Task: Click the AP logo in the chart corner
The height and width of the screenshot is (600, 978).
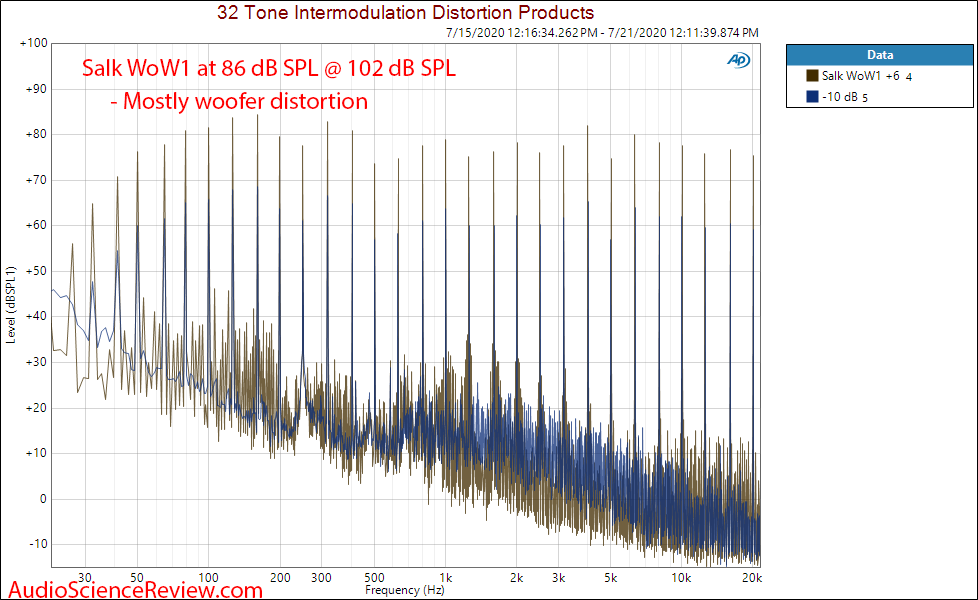Action: coord(738,60)
